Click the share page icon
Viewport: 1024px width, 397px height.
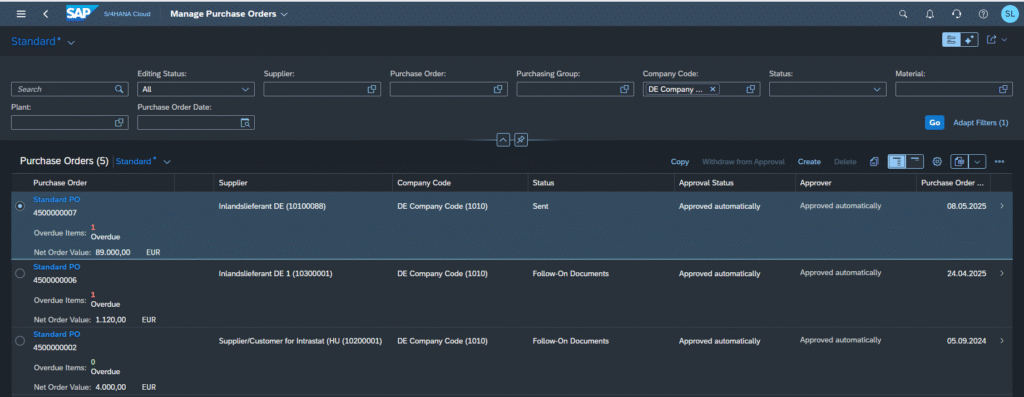point(991,40)
